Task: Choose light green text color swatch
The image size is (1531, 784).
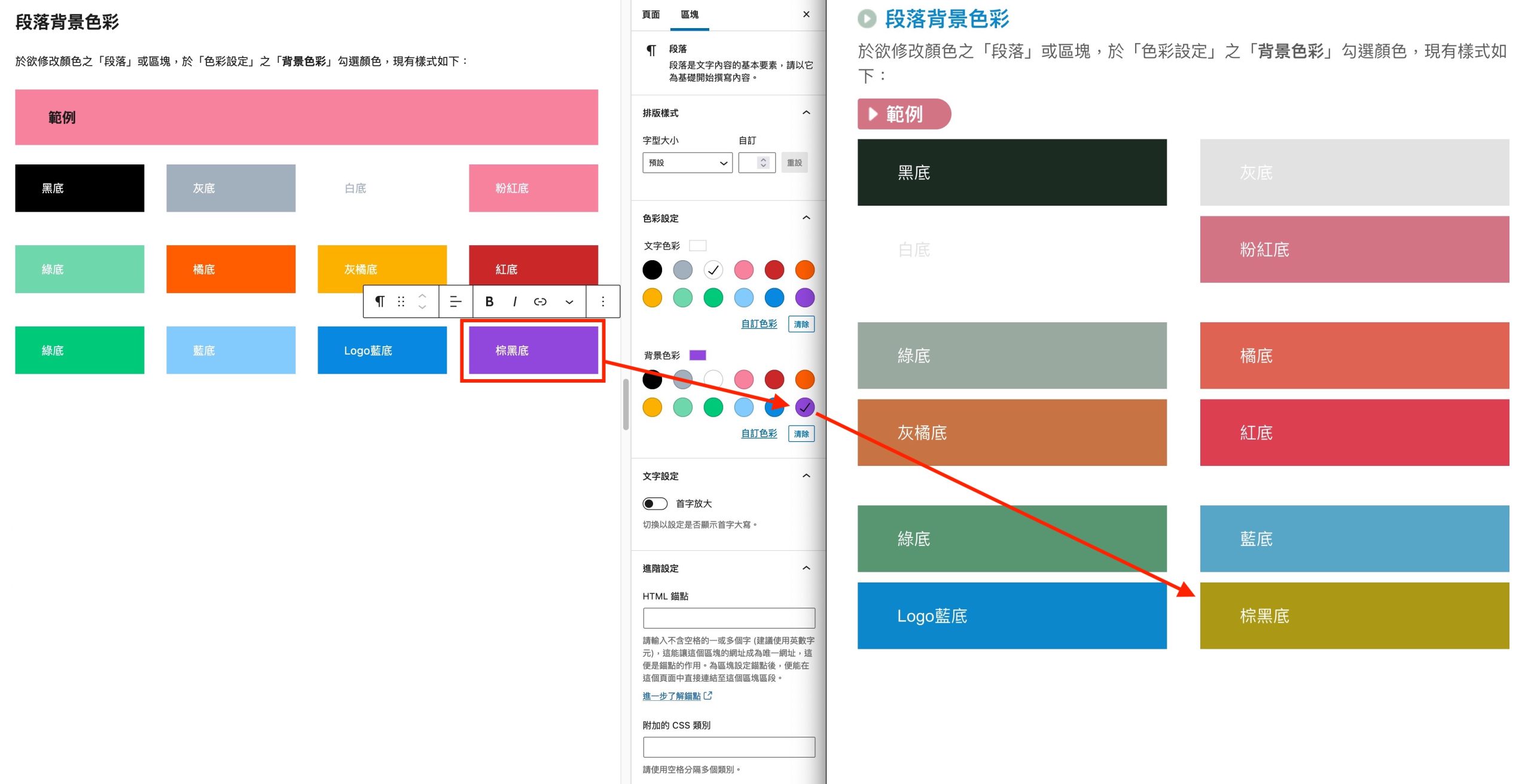Action: tap(683, 298)
